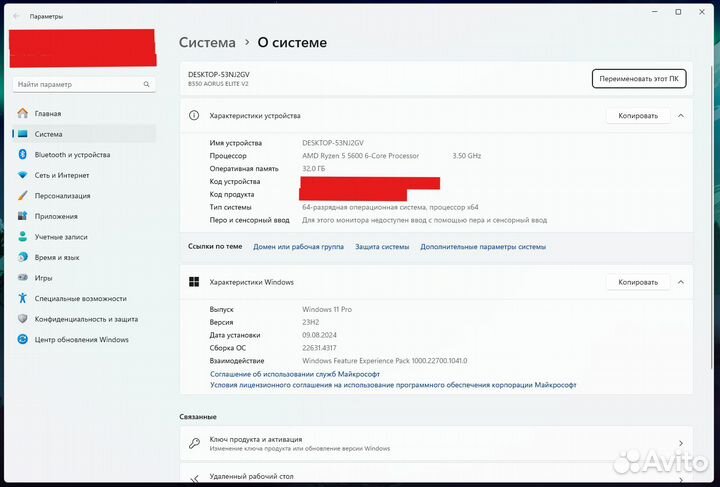
Task: Open Сеть и Интернет settings
Action: tap(62, 175)
